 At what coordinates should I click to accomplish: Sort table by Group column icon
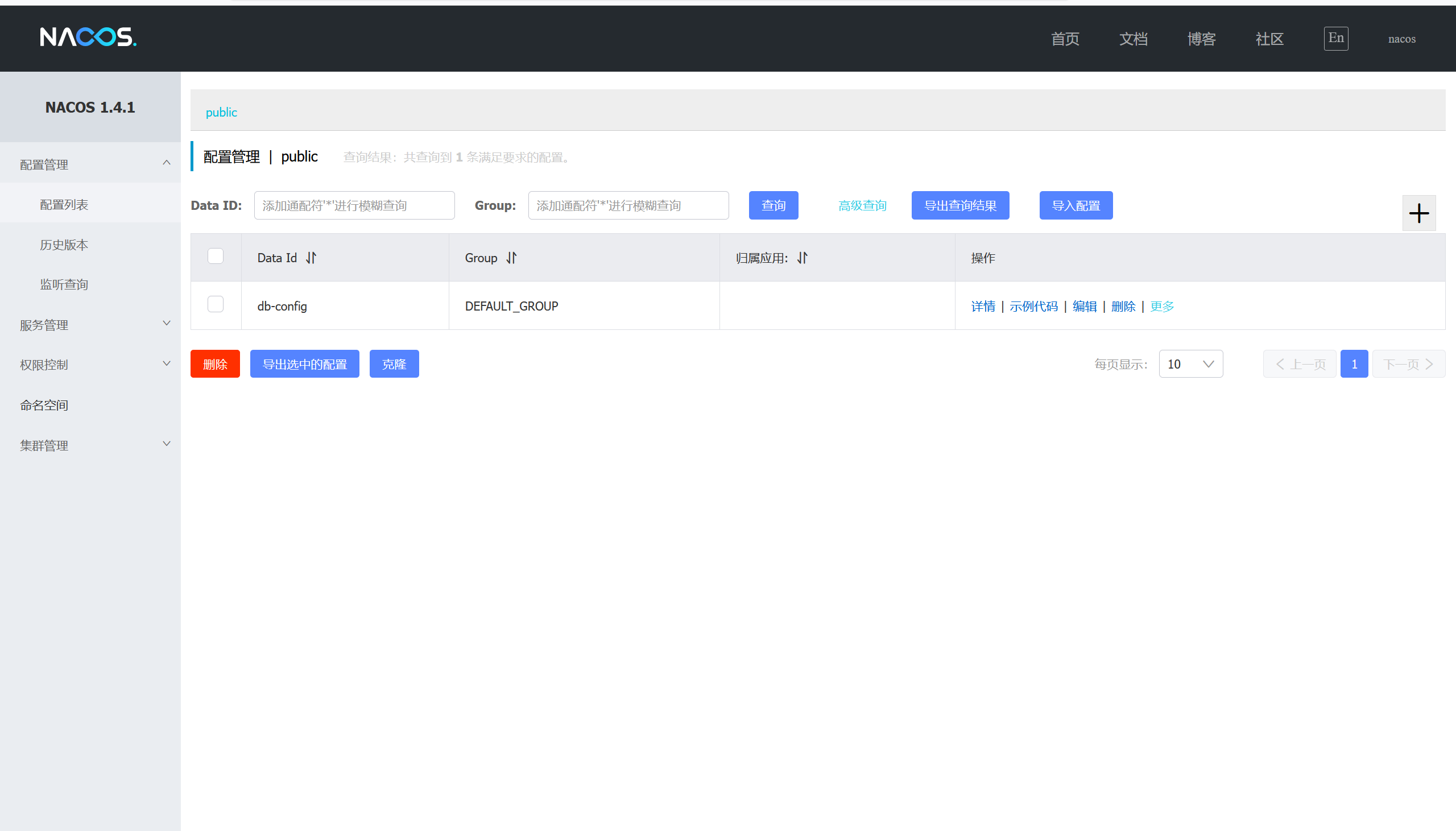point(511,258)
